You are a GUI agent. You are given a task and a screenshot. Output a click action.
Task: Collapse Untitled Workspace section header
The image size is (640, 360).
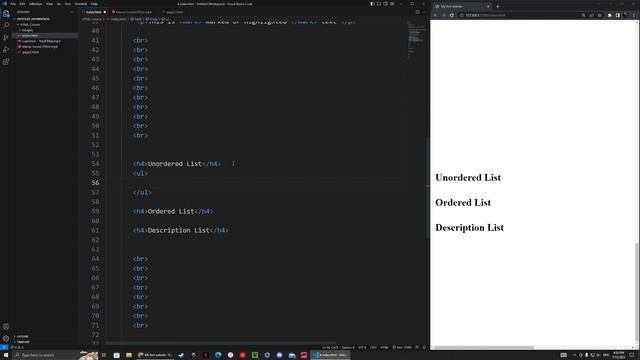coord(33,19)
